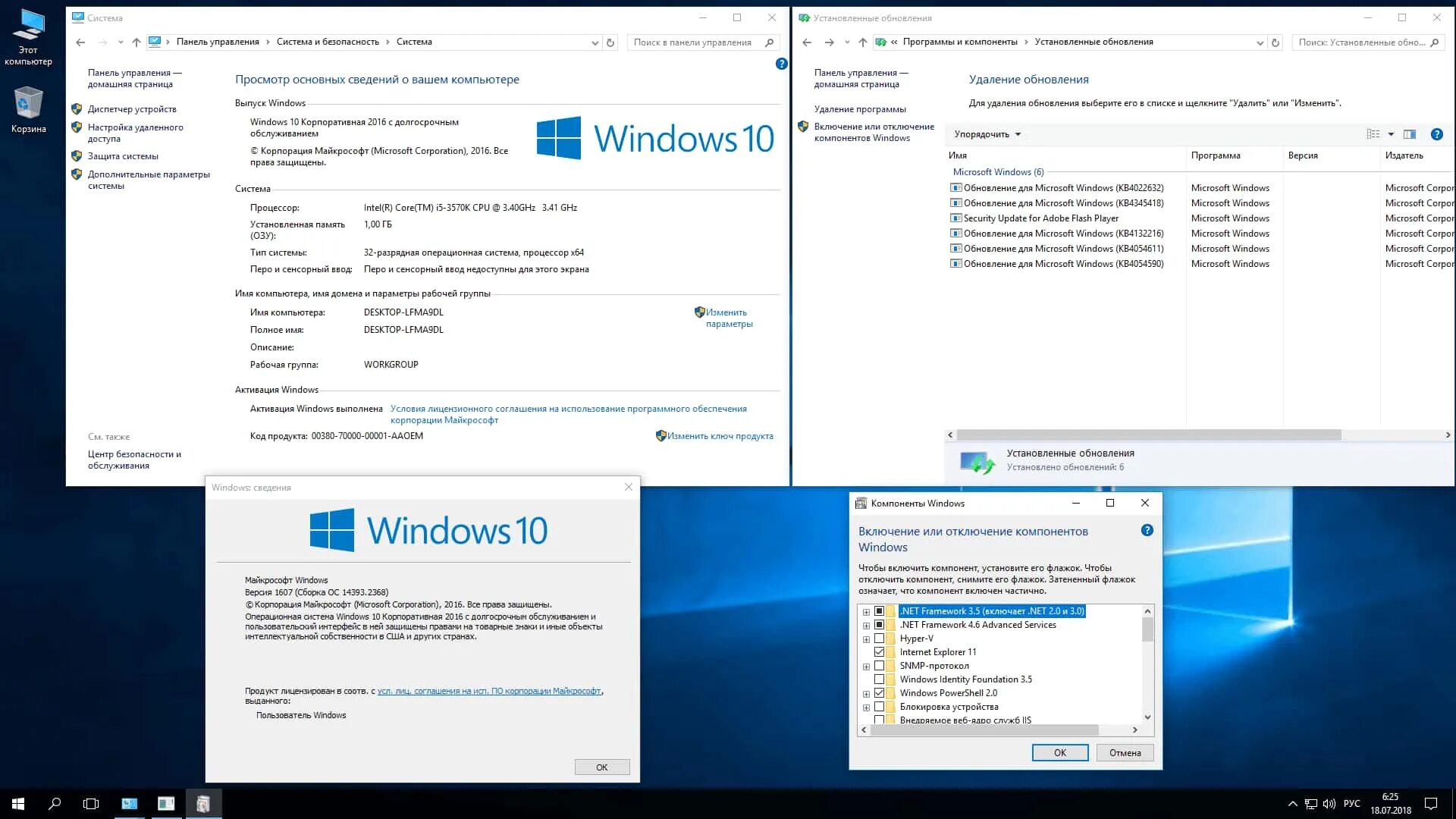The width and height of the screenshot is (1456, 819).
Task: Uncheck Windows PowerShell 2.0 component
Action: pos(879,693)
